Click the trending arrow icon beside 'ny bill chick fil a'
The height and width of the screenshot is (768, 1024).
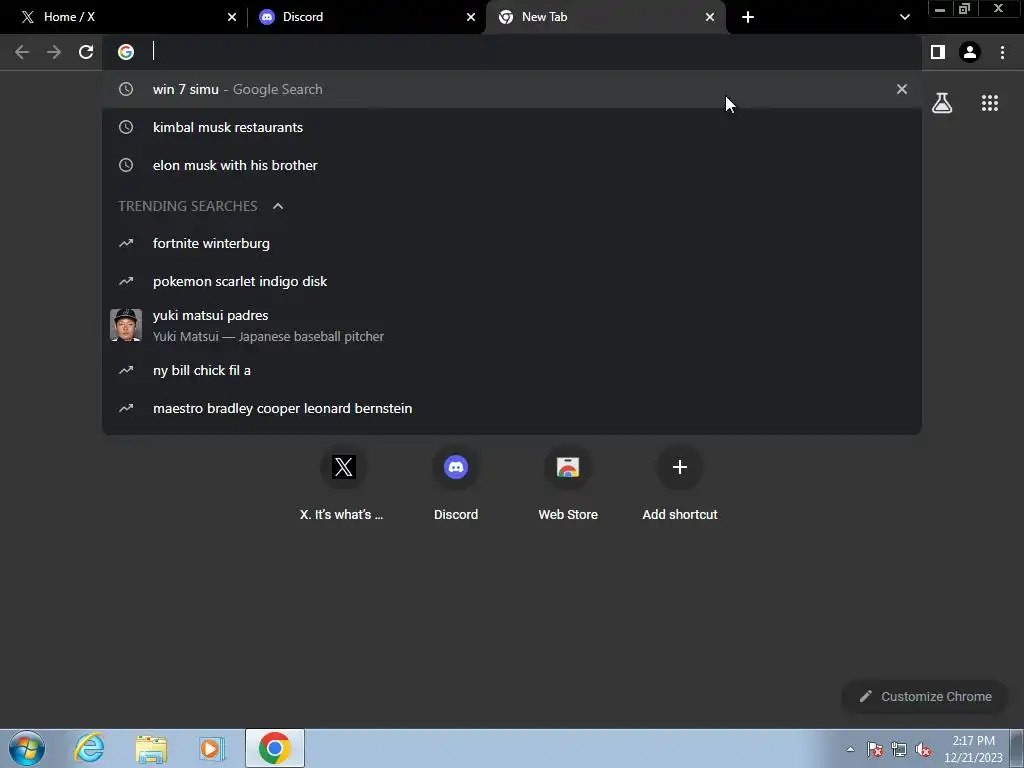126,370
